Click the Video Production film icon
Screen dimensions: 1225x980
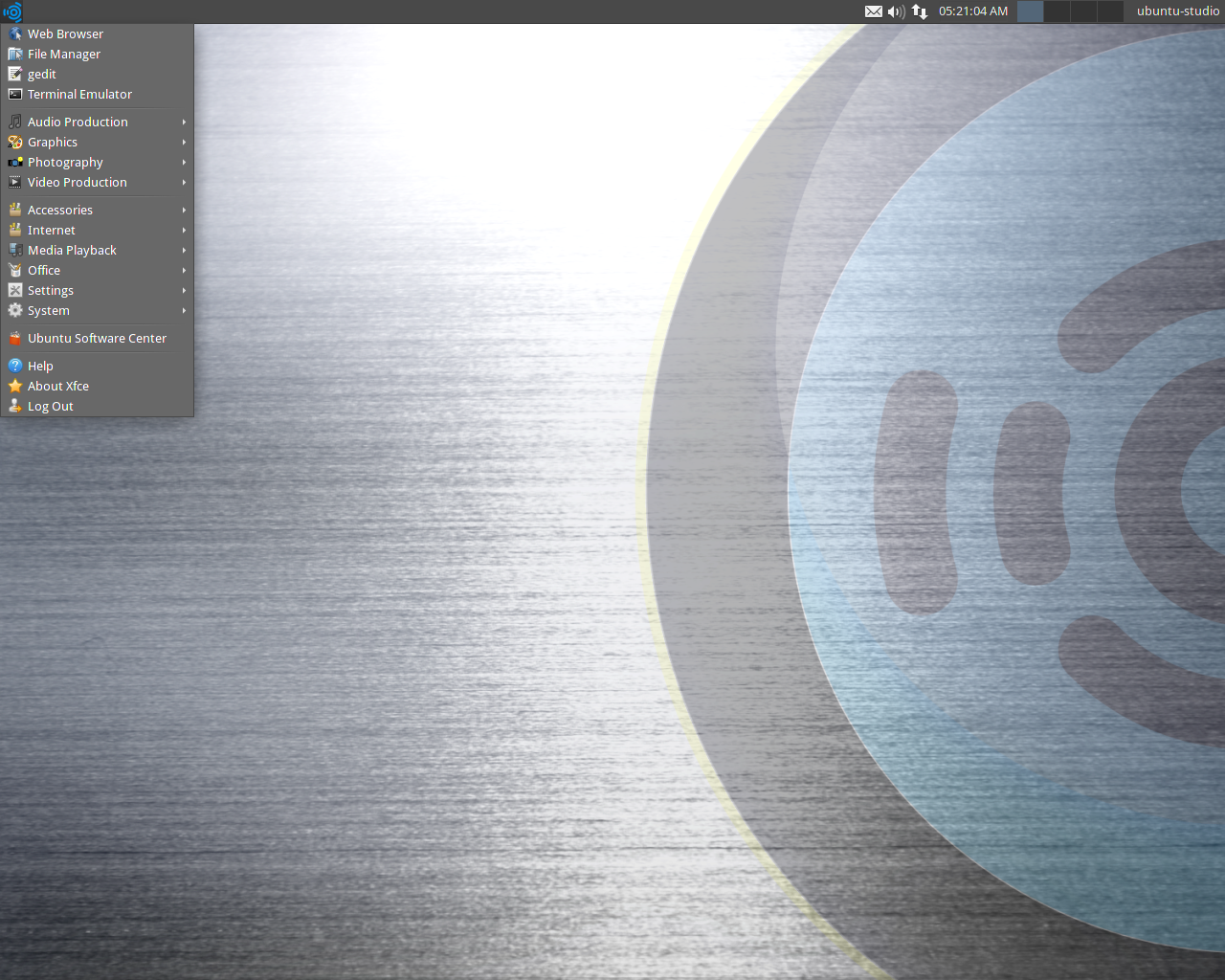(15, 182)
